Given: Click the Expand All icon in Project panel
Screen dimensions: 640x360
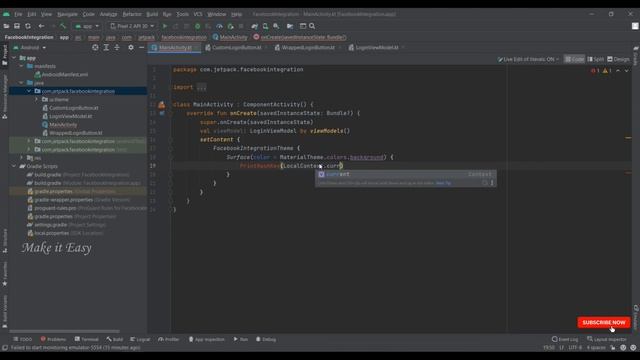Looking at the screenshot, I should [106, 48].
